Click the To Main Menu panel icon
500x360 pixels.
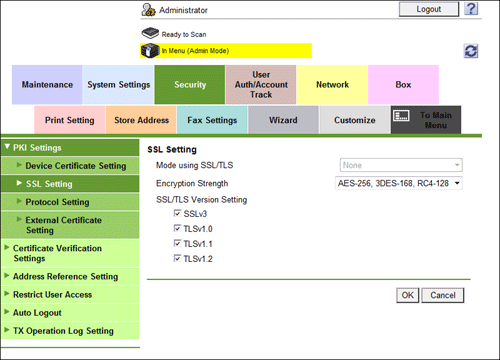point(401,116)
